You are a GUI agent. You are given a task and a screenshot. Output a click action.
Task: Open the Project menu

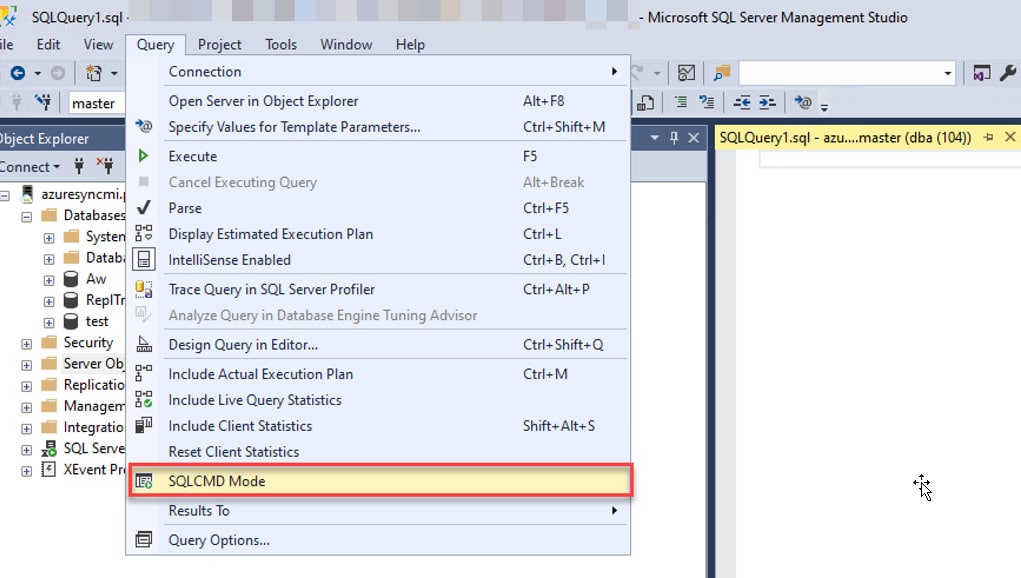[x=219, y=44]
